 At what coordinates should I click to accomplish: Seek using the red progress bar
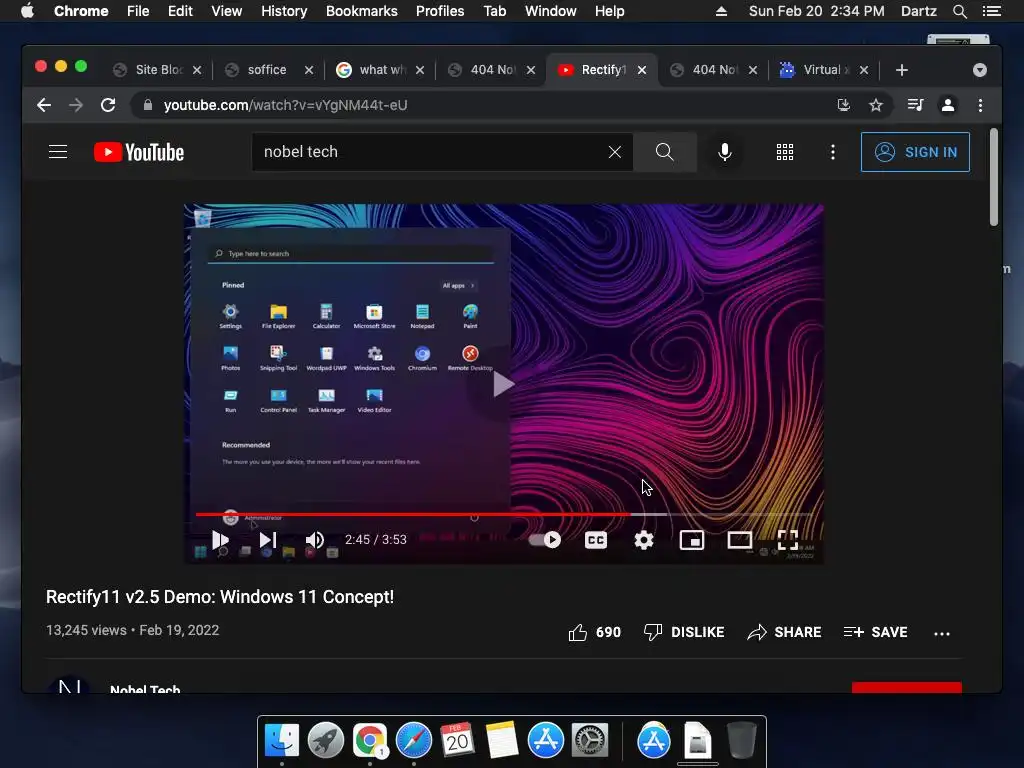504,515
